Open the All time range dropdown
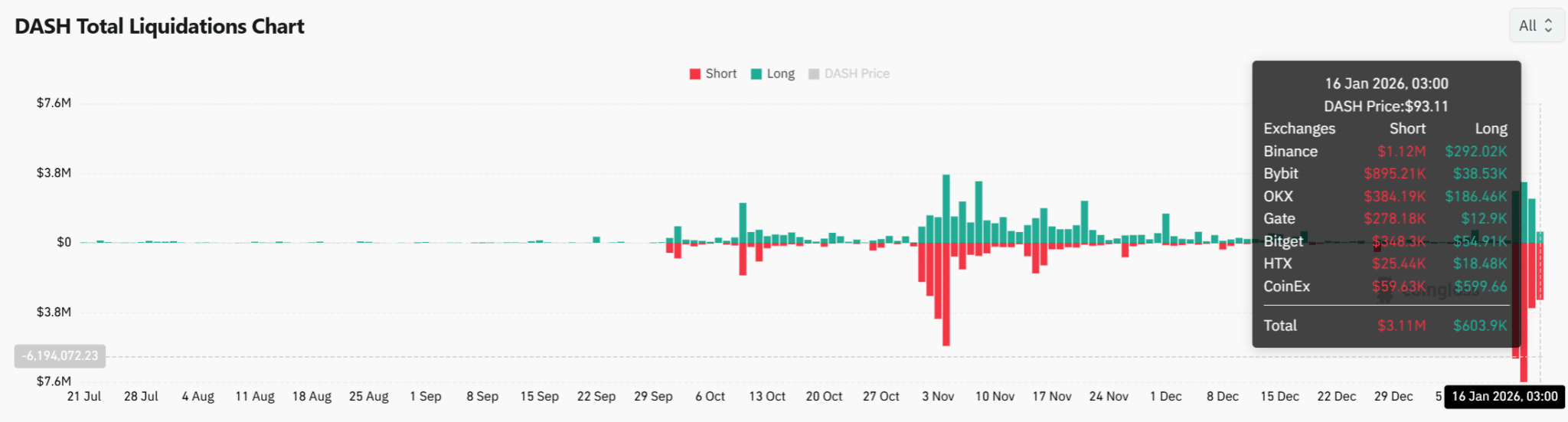 point(1536,26)
